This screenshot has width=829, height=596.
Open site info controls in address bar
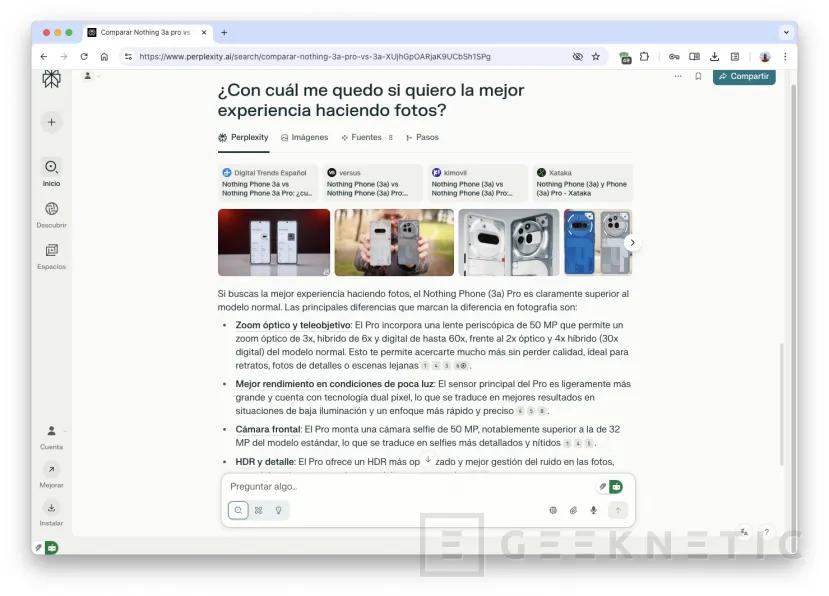click(x=128, y=57)
